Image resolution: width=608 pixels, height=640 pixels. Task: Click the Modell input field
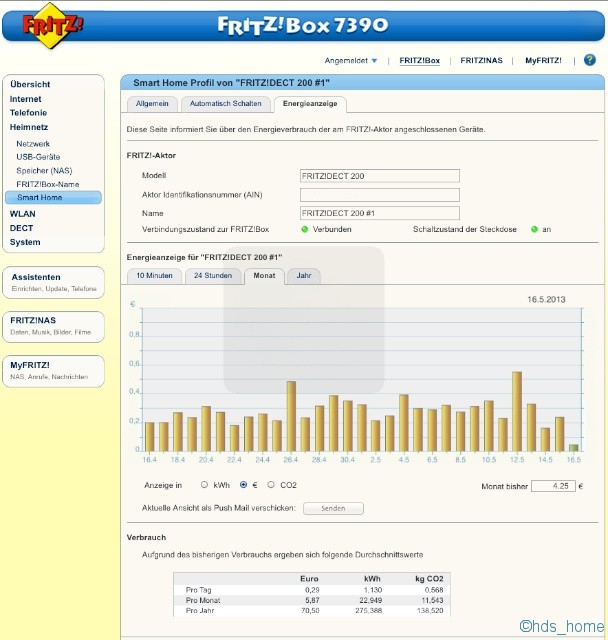click(x=379, y=176)
